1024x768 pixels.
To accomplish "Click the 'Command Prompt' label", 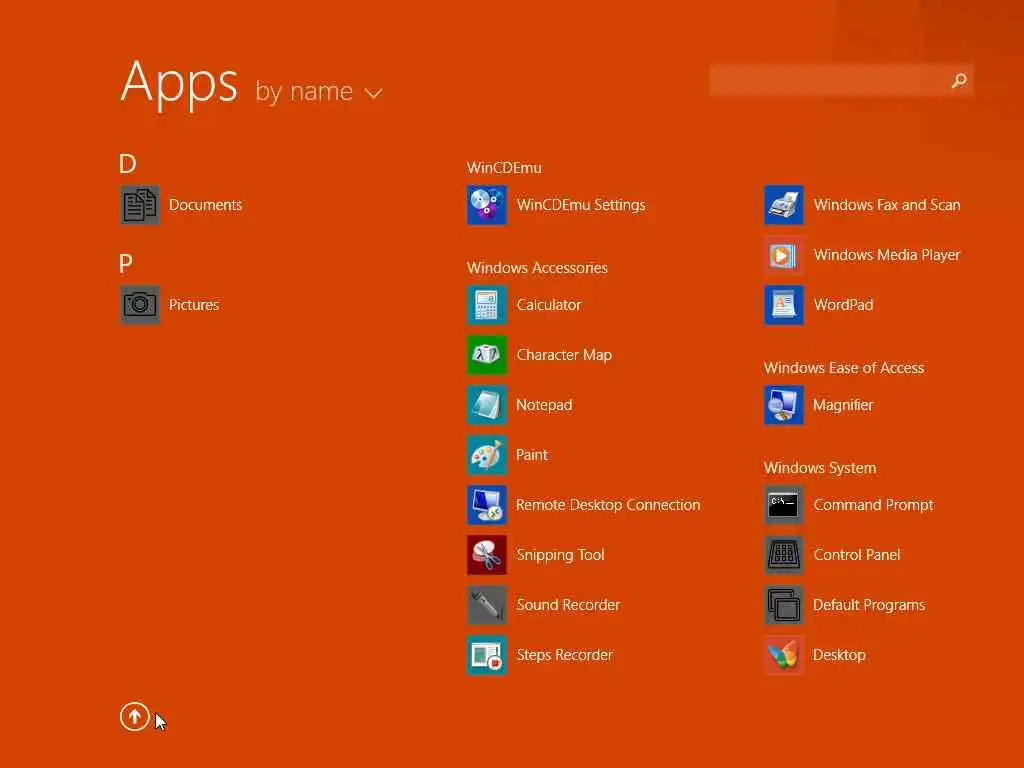I will tap(873, 505).
